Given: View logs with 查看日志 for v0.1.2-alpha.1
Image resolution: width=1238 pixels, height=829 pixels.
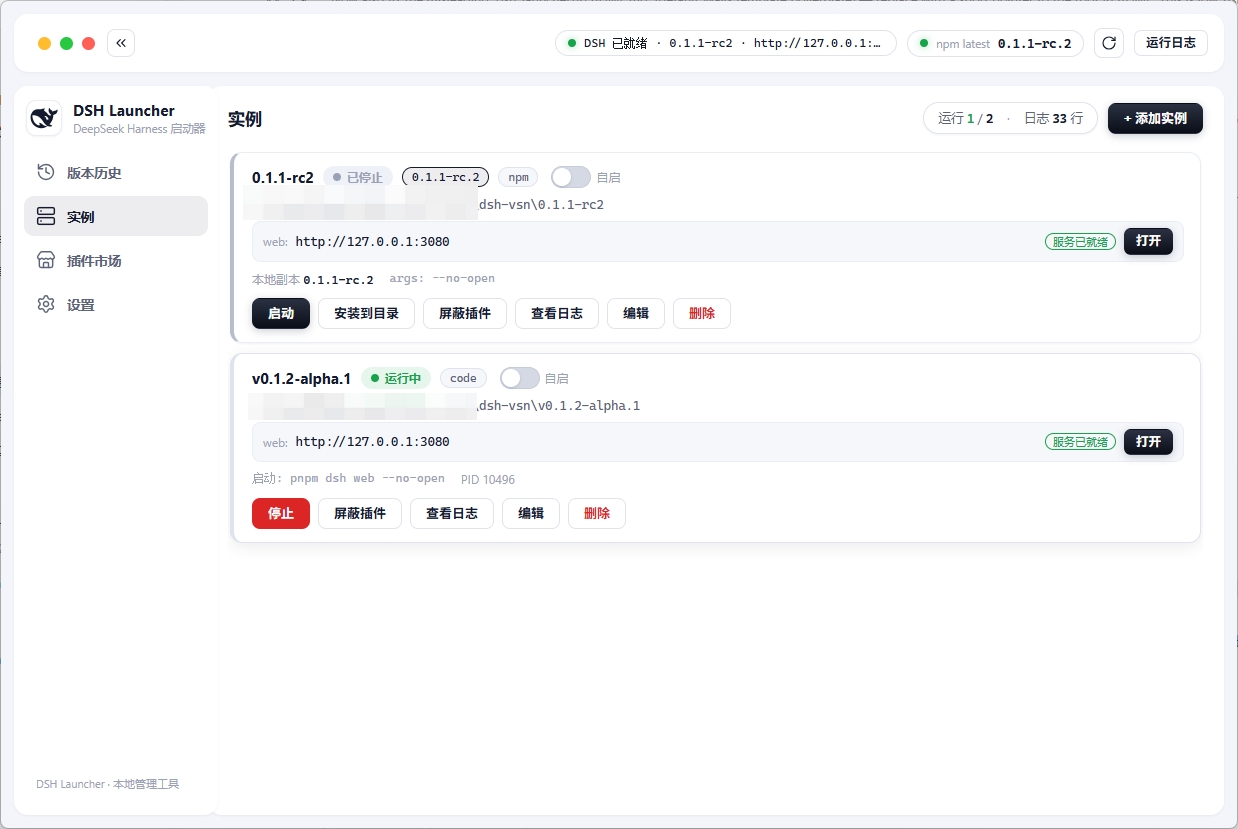Looking at the screenshot, I should pyautogui.click(x=452, y=513).
